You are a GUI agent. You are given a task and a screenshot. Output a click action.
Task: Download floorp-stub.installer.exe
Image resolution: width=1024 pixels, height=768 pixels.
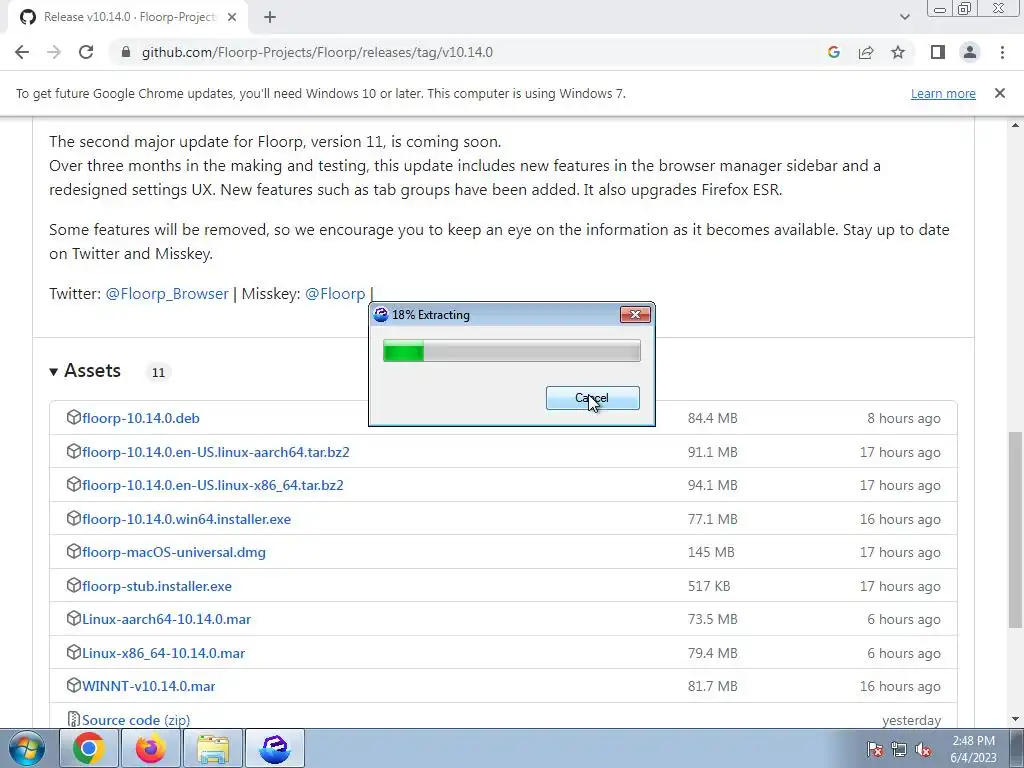click(157, 586)
